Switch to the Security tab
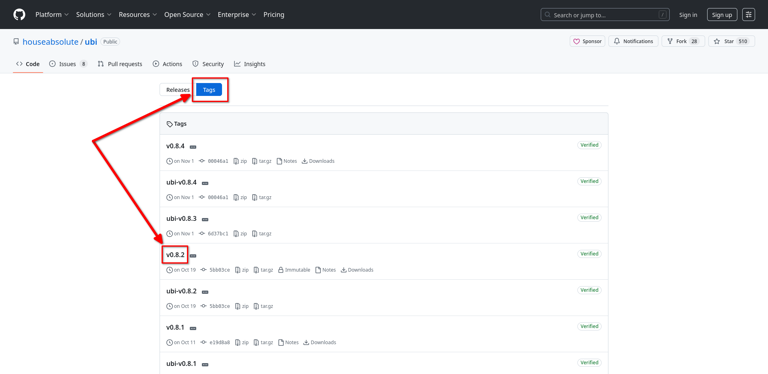Image resolution: width=768 pixels, height=374 pixels. pyautogui.click(x=208, y=64)
